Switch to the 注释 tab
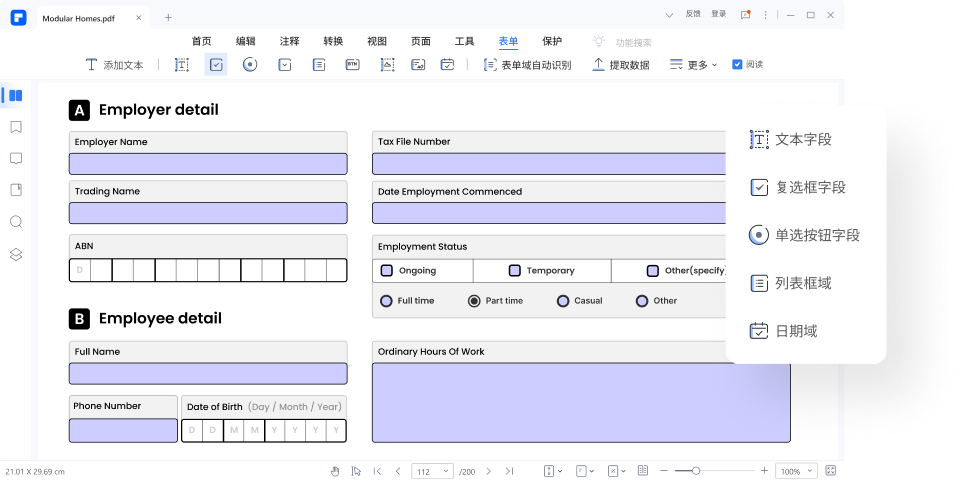This screenshot has height=482, width=967. pos(289,41)
